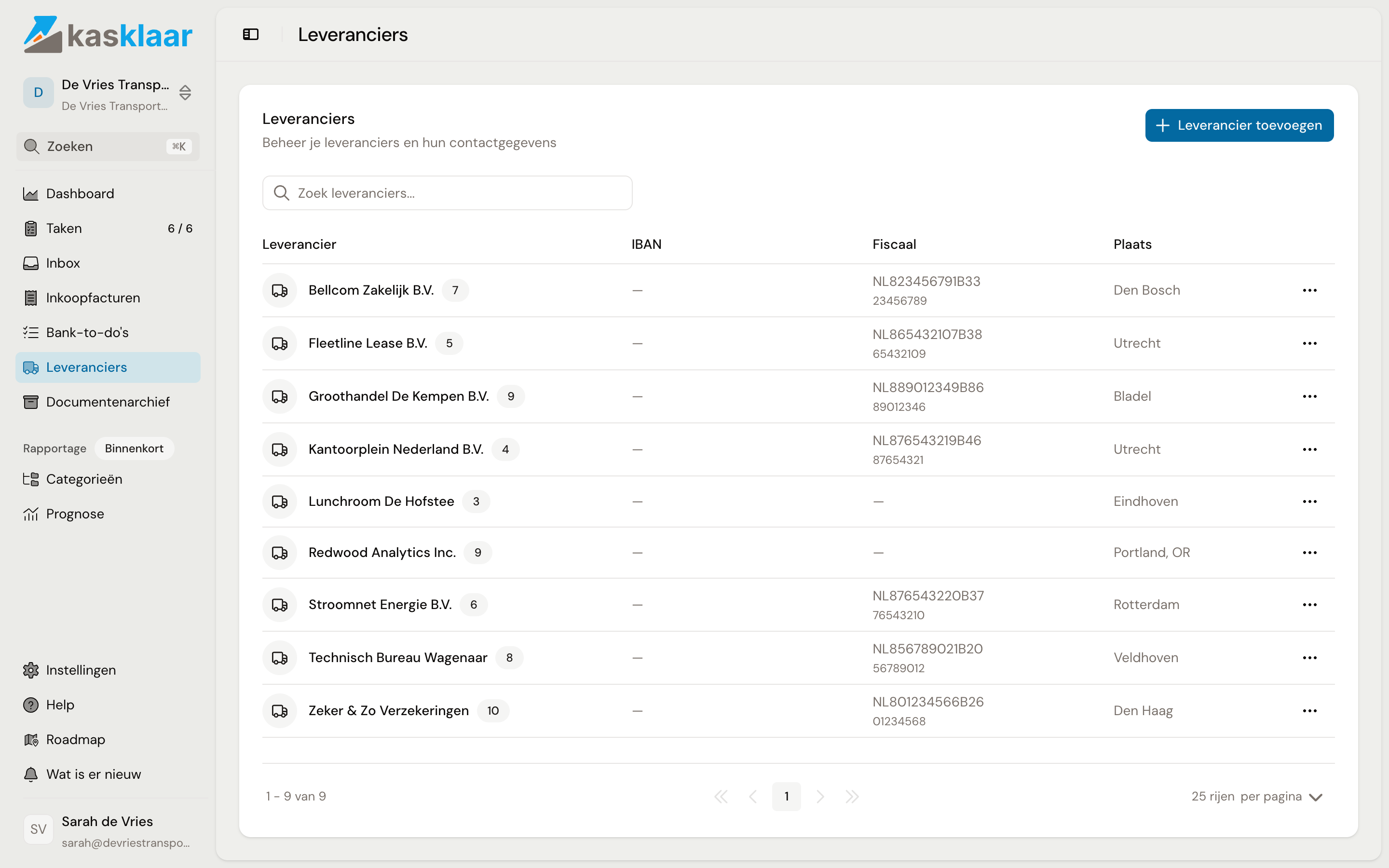Click the Stroomnet Energie truck icon
Viewport: 1389px width, 868px height.
click(x=280, y=605)
